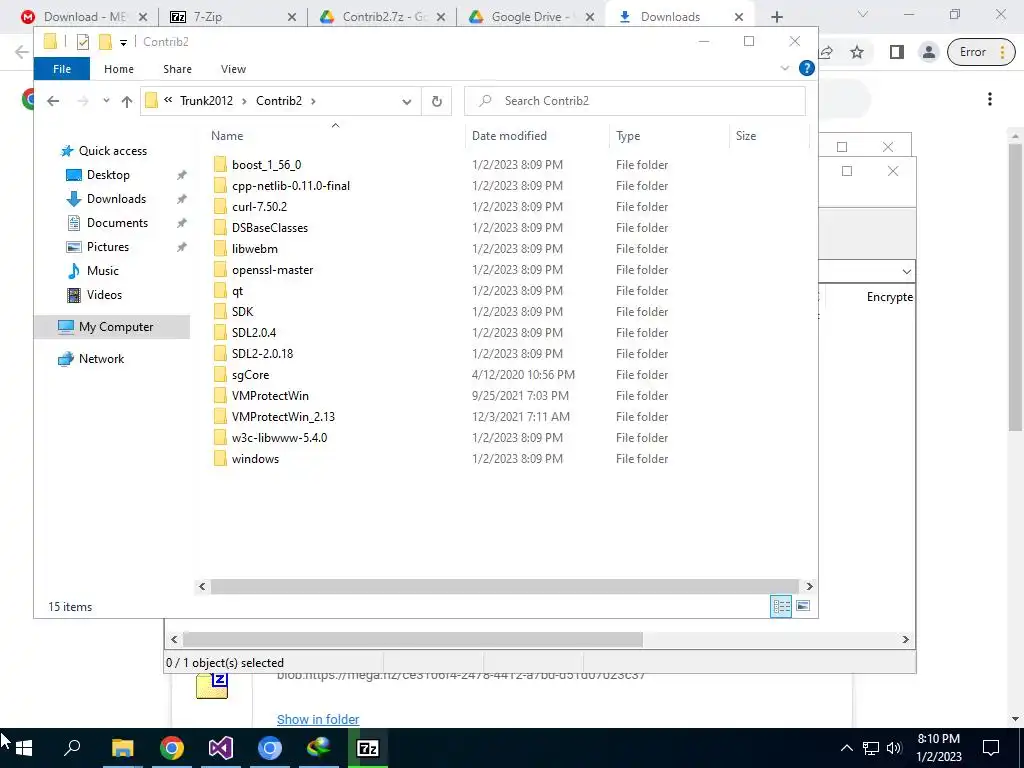The height and width of the screenshot is (768, 1024).
Task: Click the Properties checkmark in quick access toolbar
Action: point(82,42)
